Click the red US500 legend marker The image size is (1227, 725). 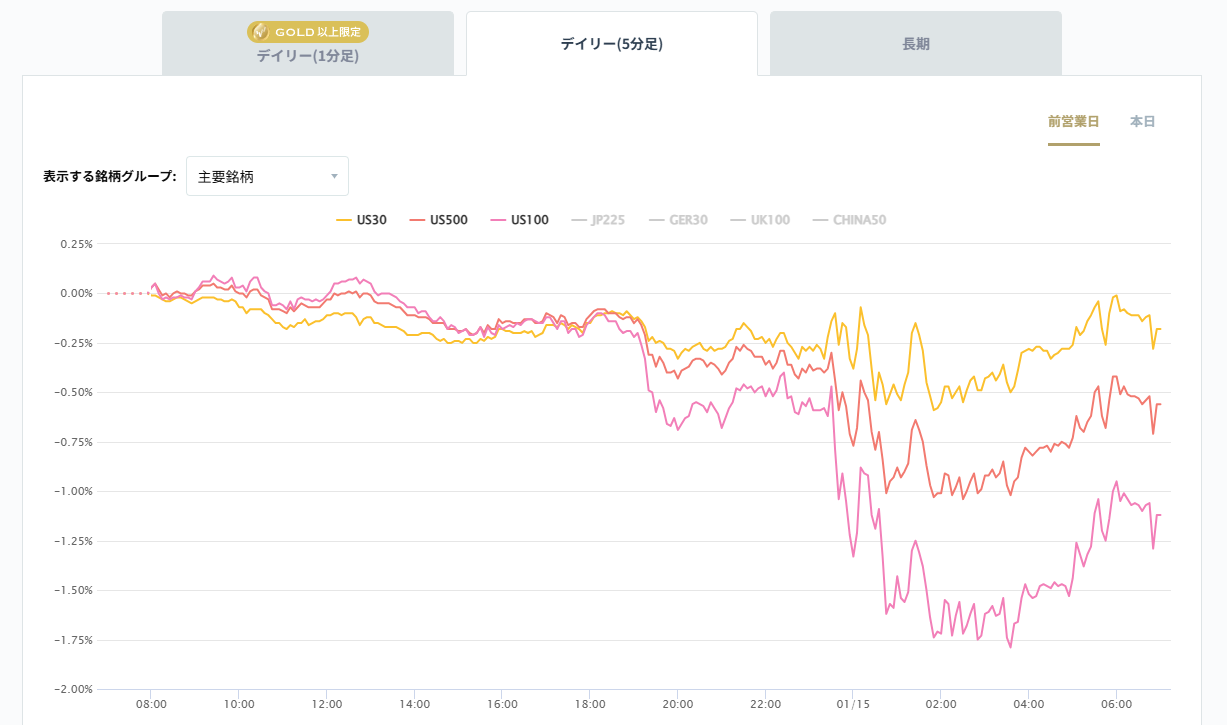[418, 219]
